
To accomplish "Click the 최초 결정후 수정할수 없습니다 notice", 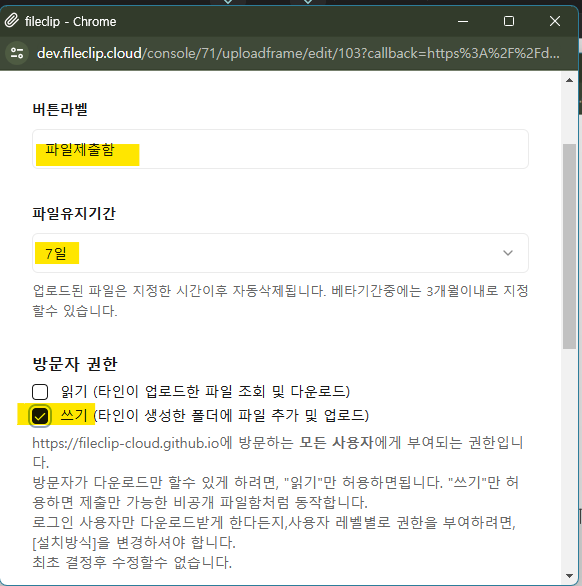I will [132, 562].
